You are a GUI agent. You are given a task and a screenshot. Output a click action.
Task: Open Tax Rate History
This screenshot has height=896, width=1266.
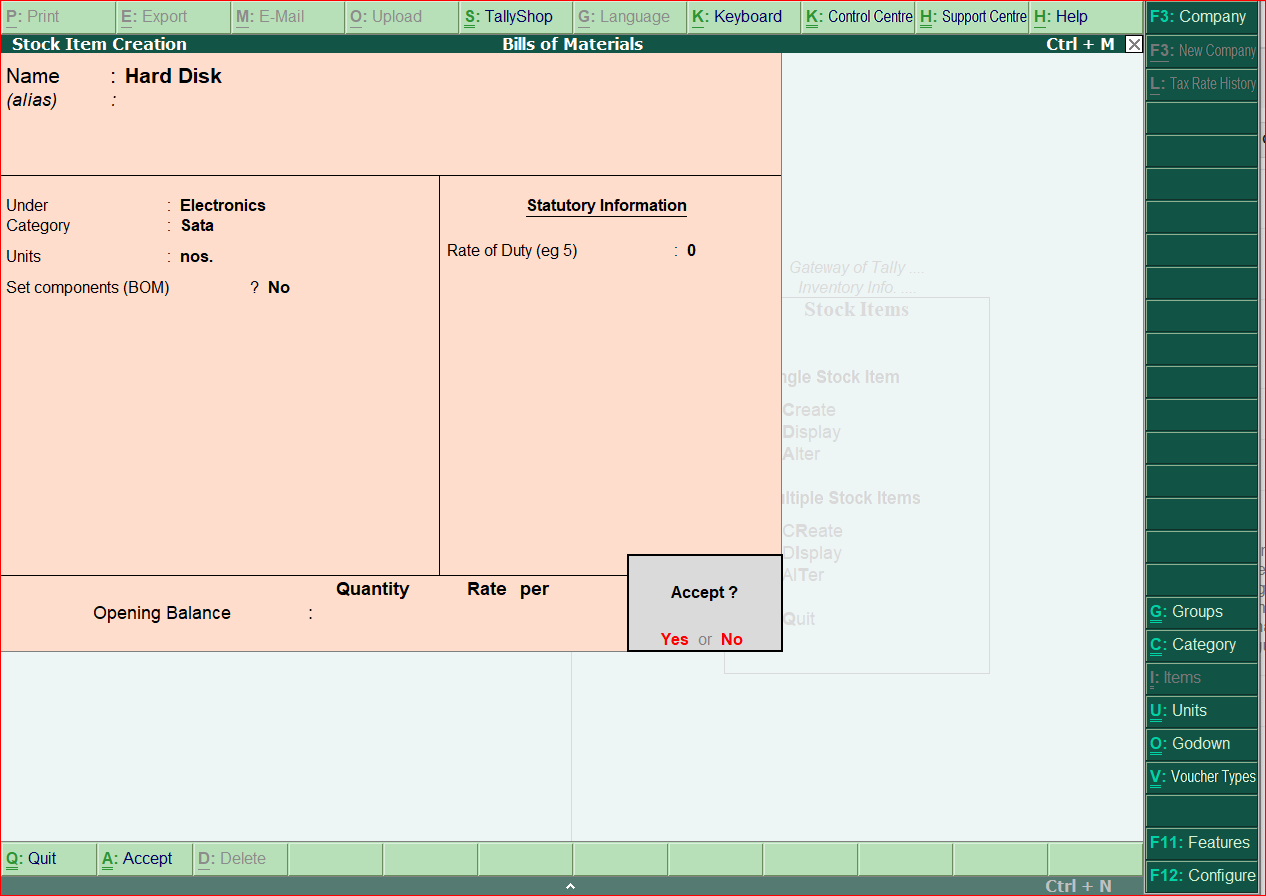click(x=1202, y=83)
